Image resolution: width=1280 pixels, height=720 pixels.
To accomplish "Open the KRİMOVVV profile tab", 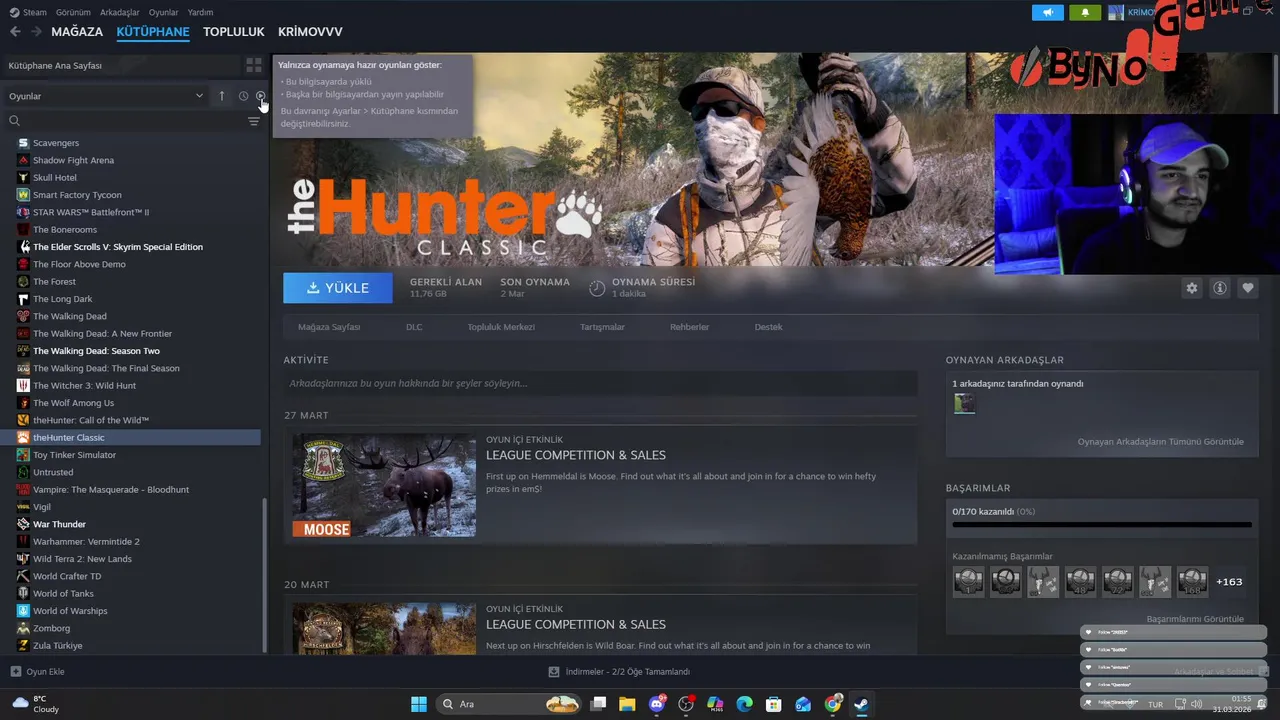I will coord(310,32).
